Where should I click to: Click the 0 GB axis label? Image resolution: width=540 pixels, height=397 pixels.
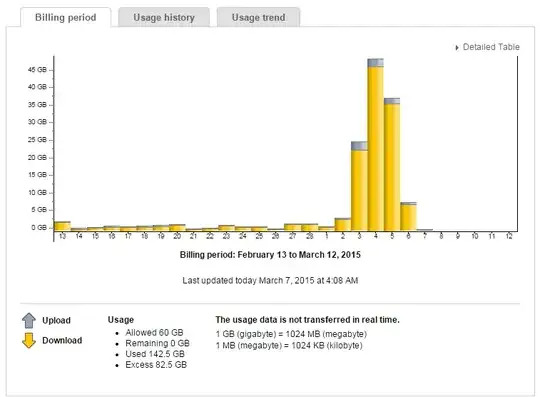tap(39, 228)
